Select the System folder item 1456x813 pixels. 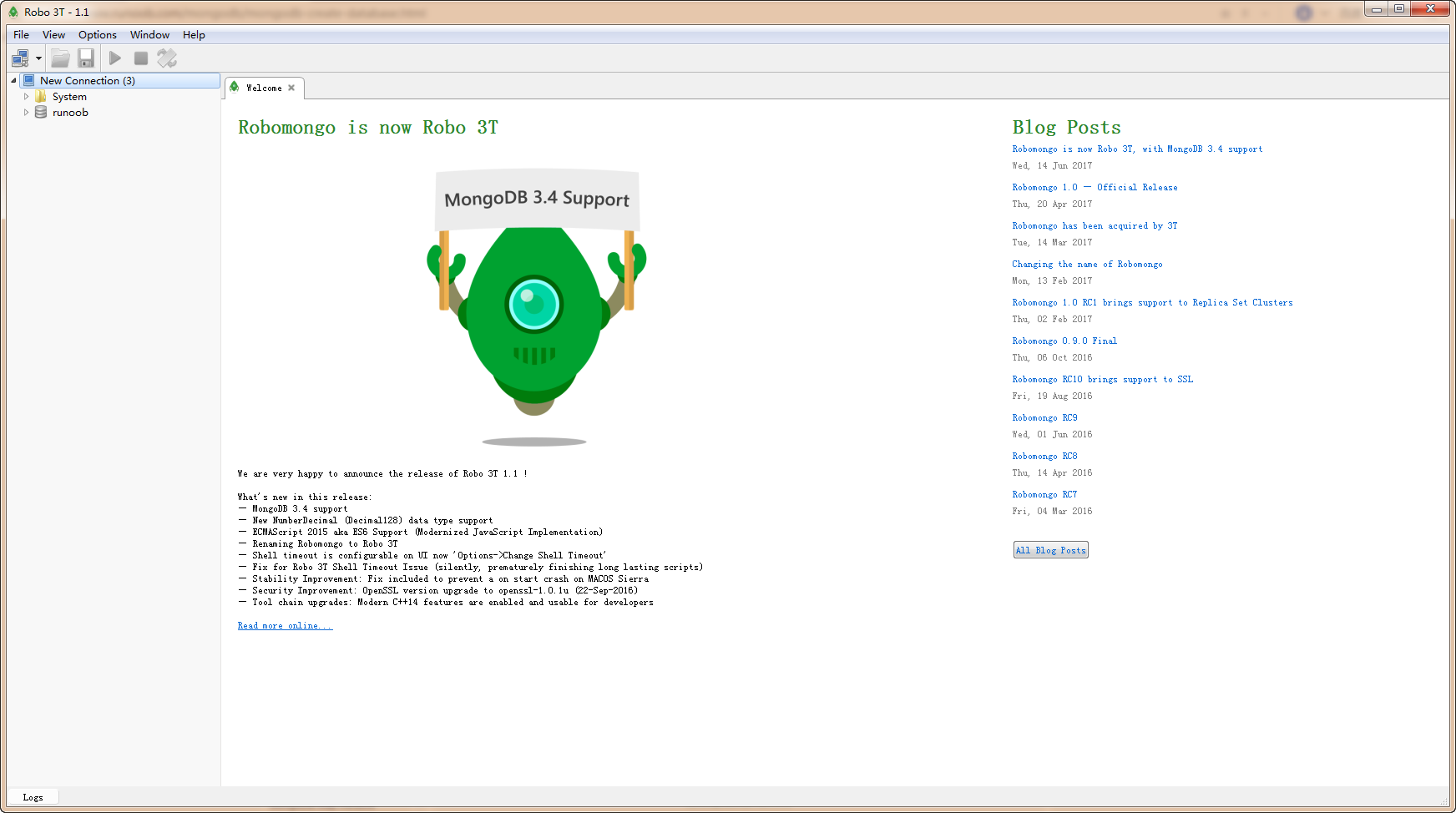[x=69, y=97]
